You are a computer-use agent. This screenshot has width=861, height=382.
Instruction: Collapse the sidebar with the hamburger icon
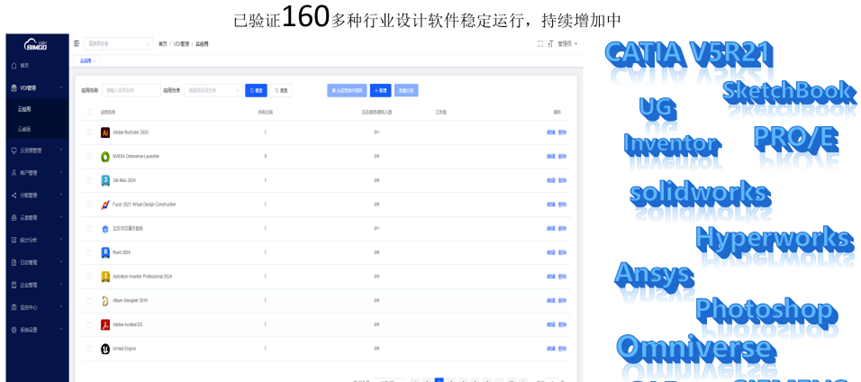76,43
